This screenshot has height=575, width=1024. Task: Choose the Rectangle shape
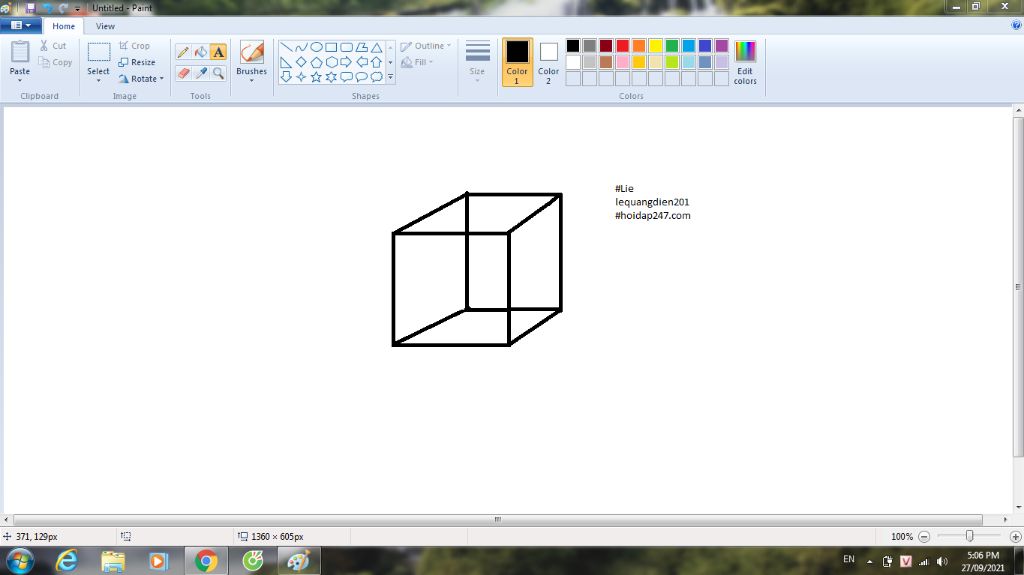331,47
